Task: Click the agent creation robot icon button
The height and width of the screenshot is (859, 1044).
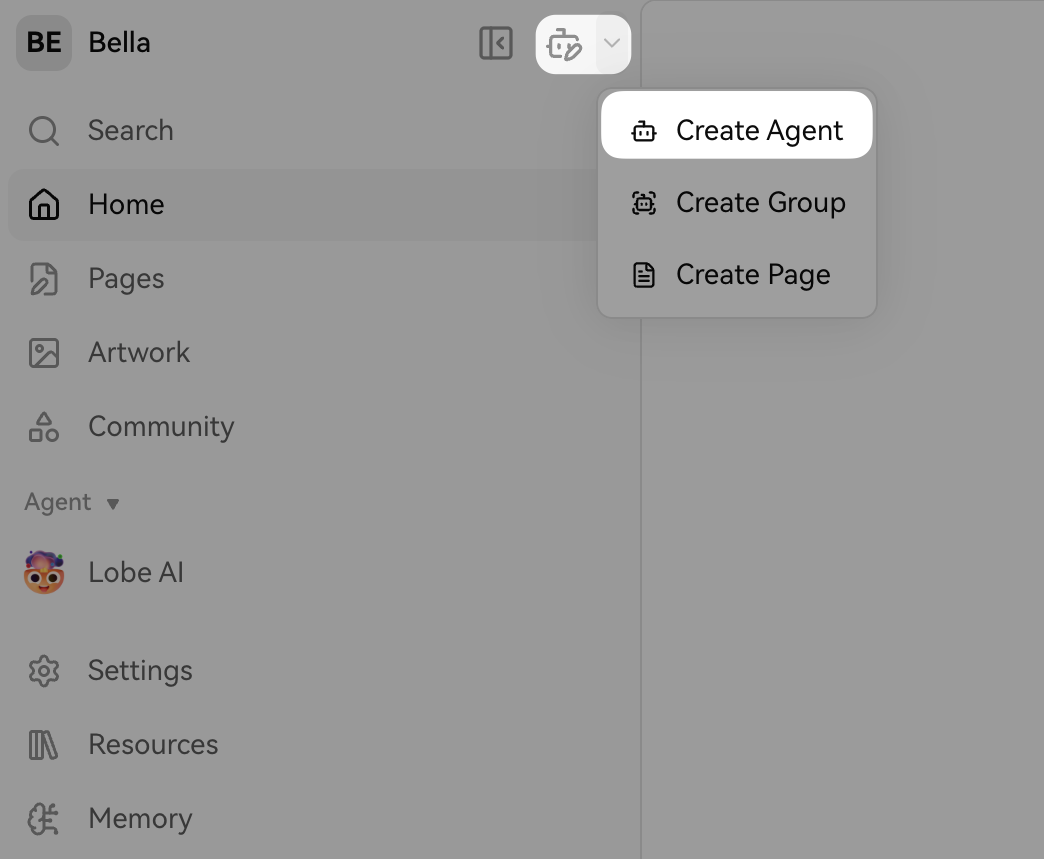Action: [565, 44]
